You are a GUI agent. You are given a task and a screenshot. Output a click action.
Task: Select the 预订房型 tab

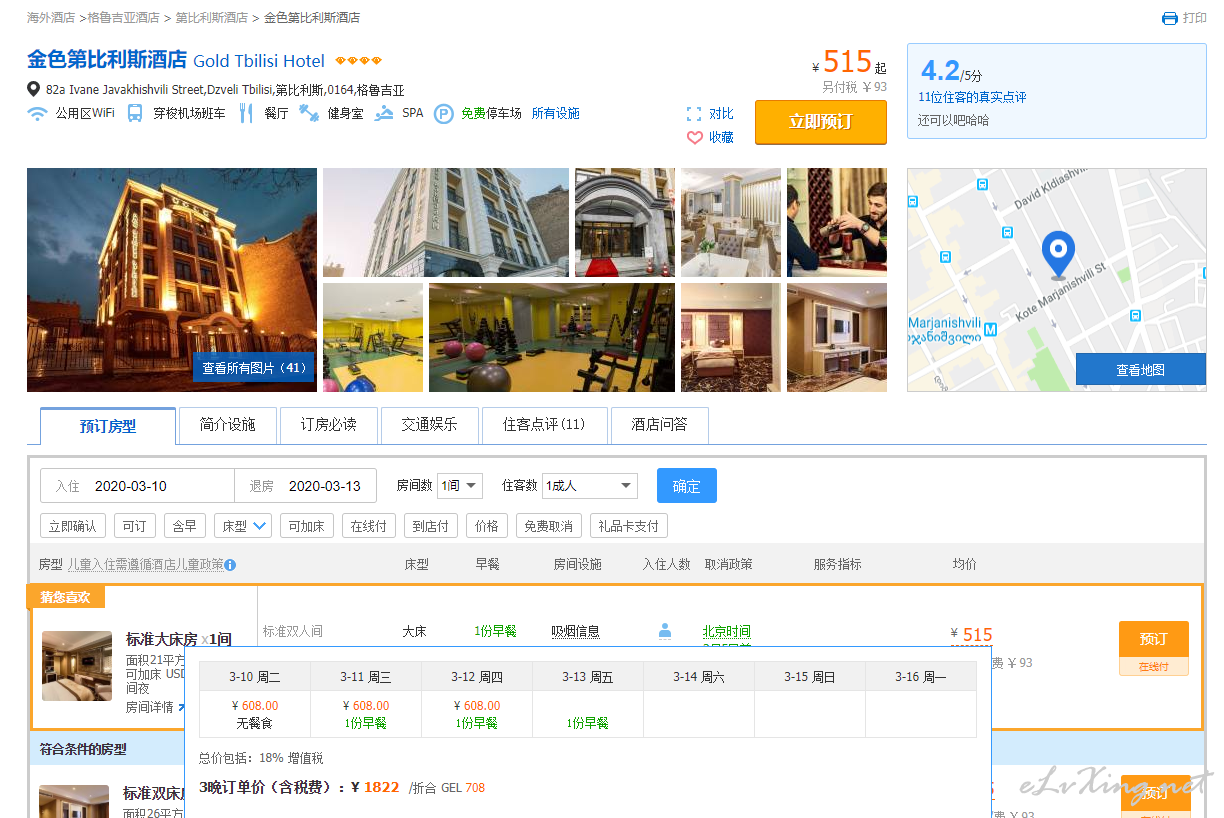(108, 426)
